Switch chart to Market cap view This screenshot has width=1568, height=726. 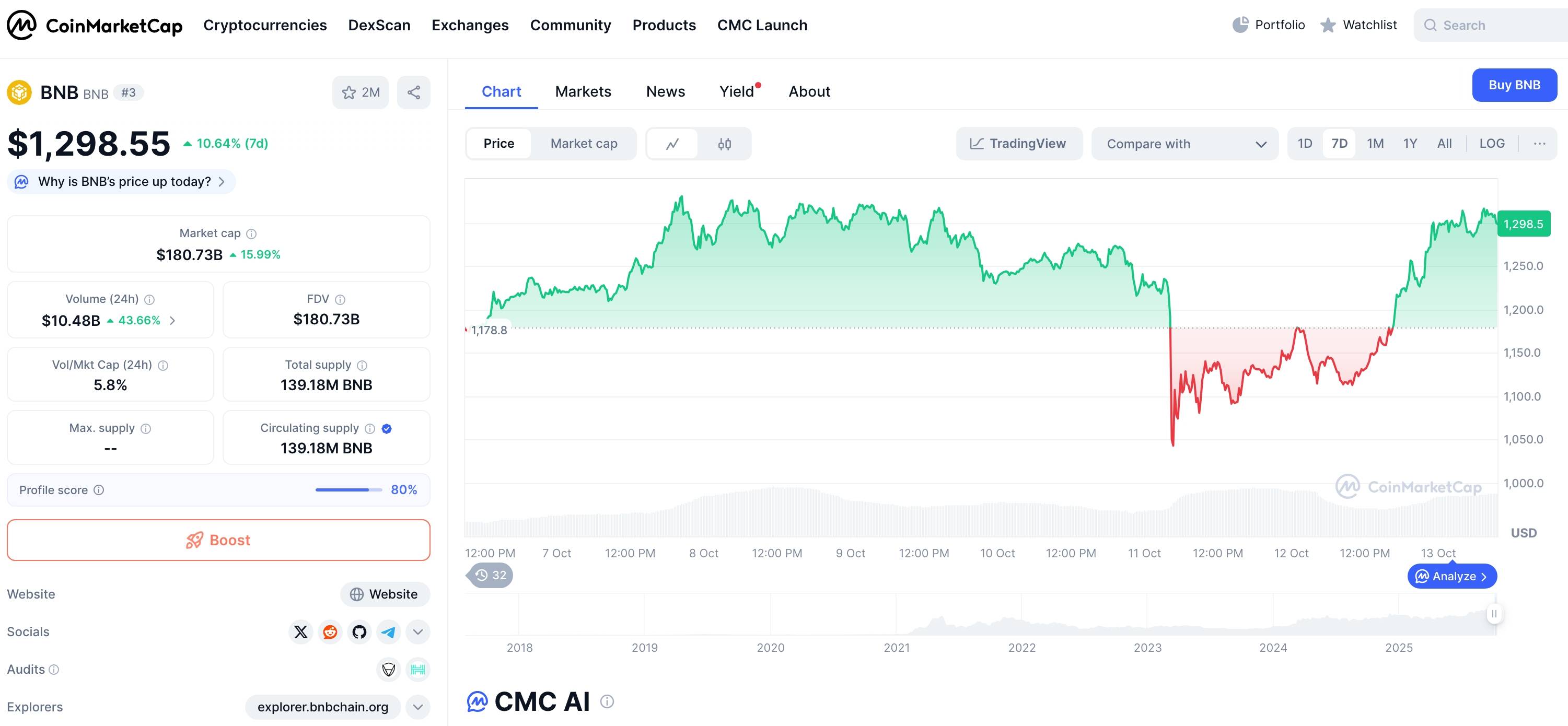(x=584, y=144)
